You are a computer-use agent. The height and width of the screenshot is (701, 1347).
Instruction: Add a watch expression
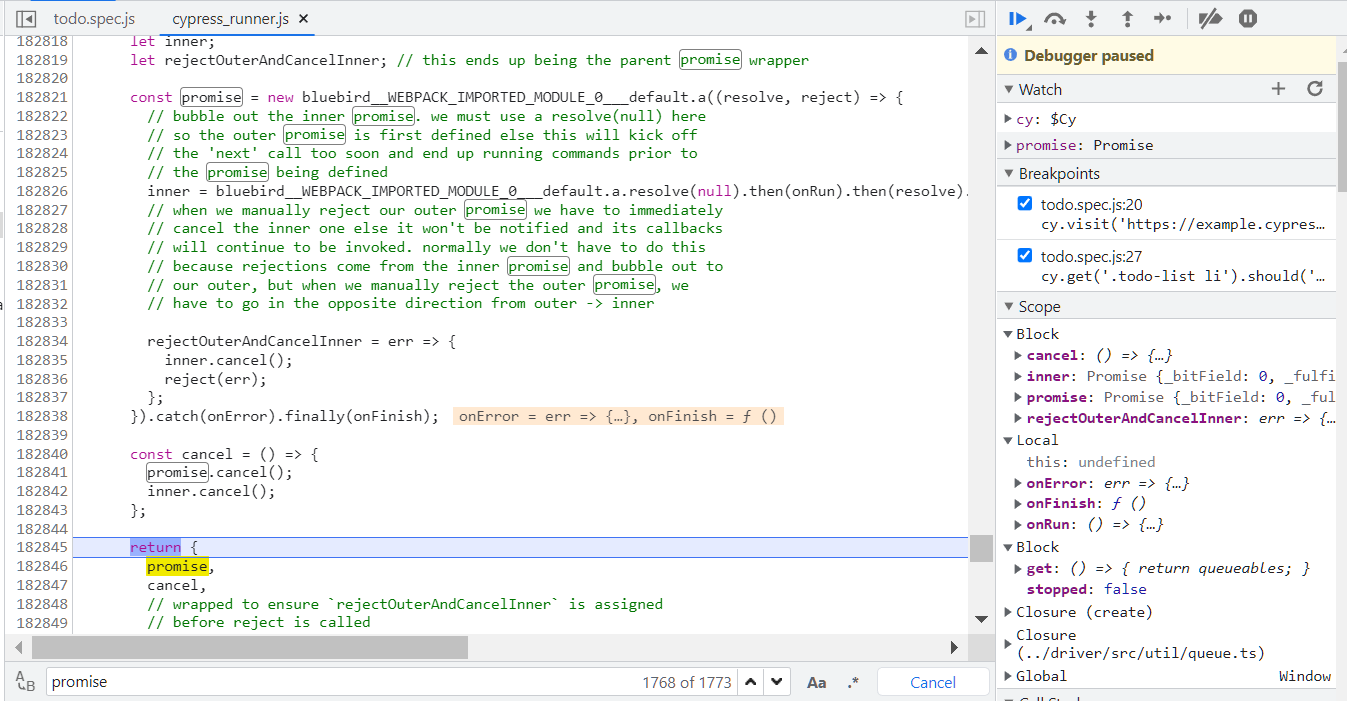[1278, 89]
